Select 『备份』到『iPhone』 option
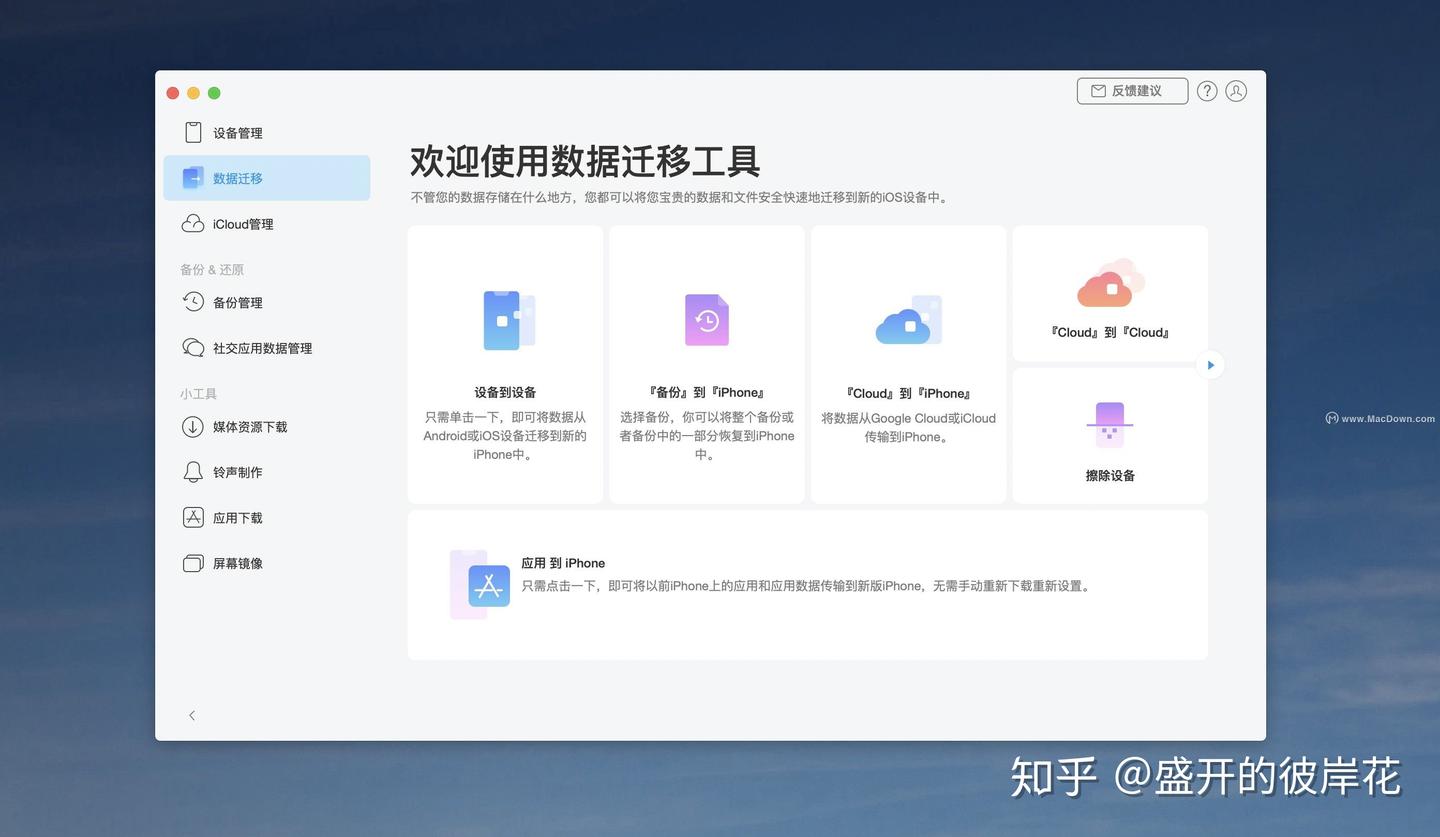Image resolution: width=1440 pixels, height=837 pixels. (706, 363)
